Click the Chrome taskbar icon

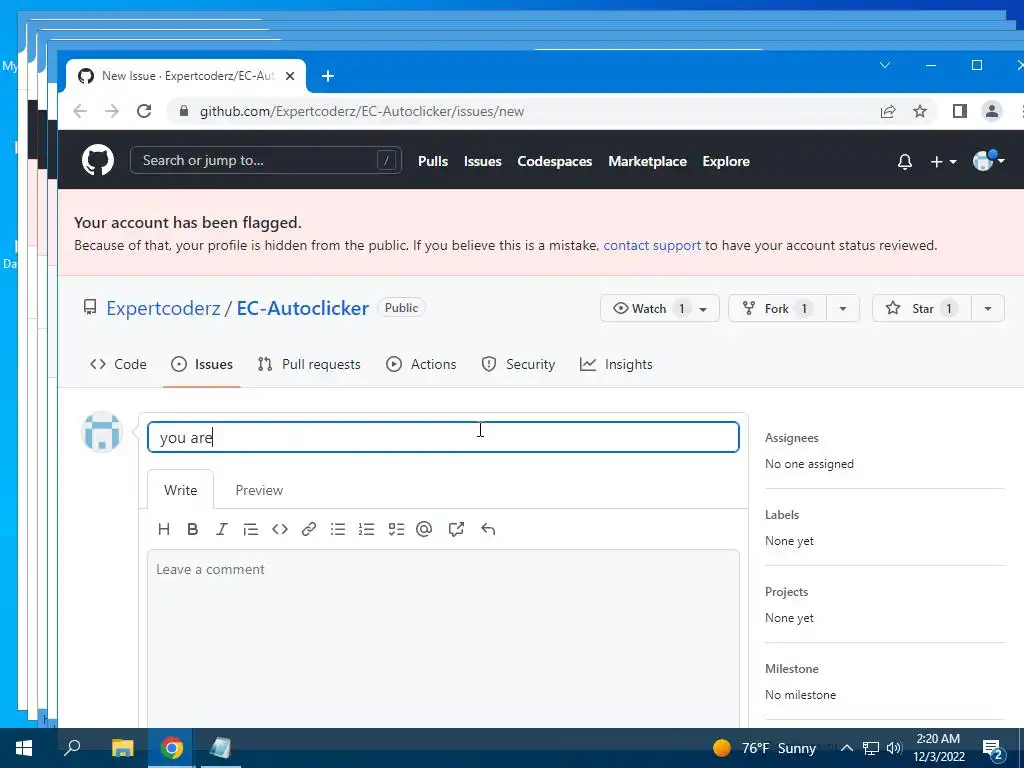172,748
